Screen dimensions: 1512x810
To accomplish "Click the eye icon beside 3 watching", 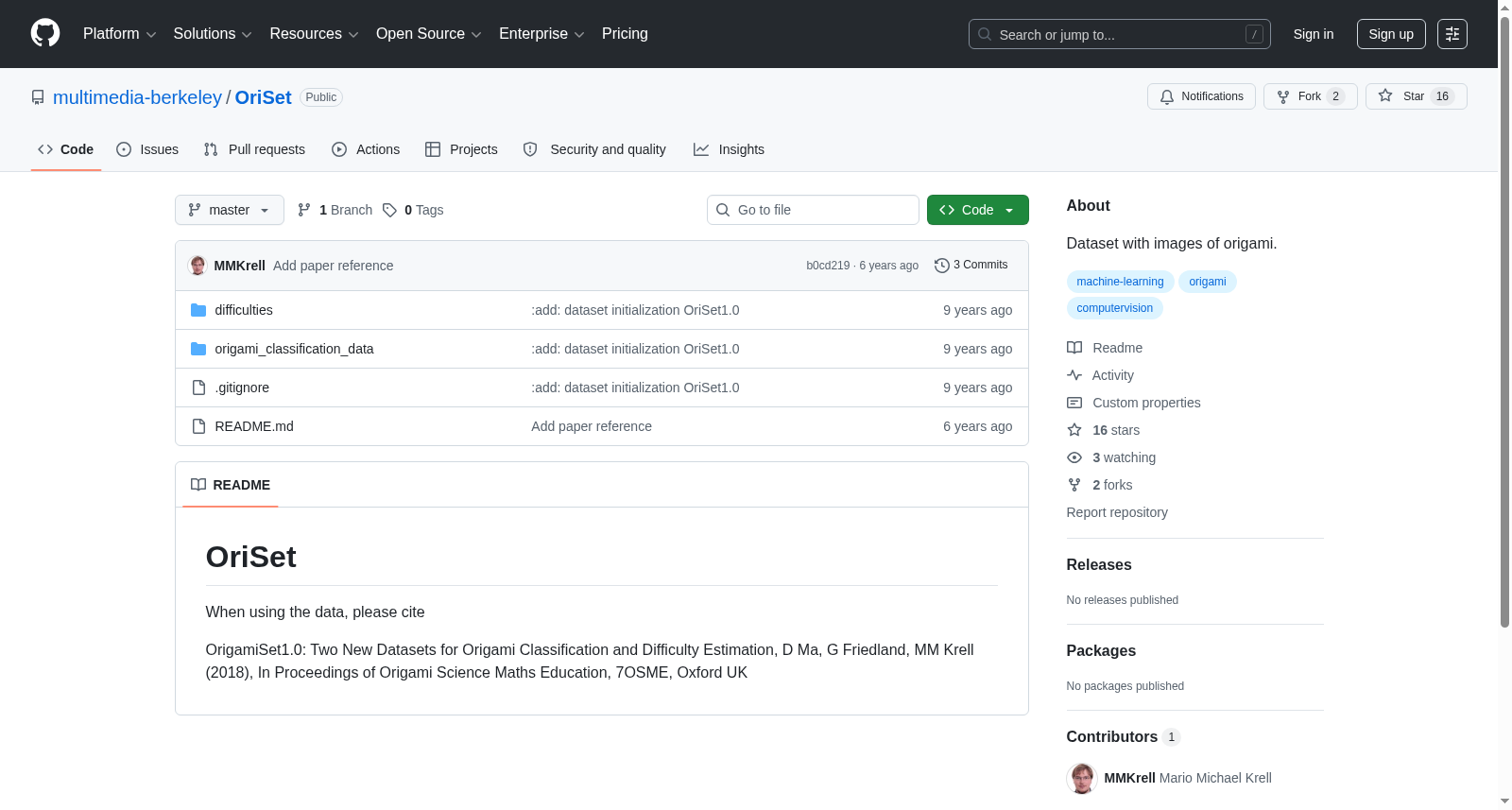I will [x=1074, y=457].
